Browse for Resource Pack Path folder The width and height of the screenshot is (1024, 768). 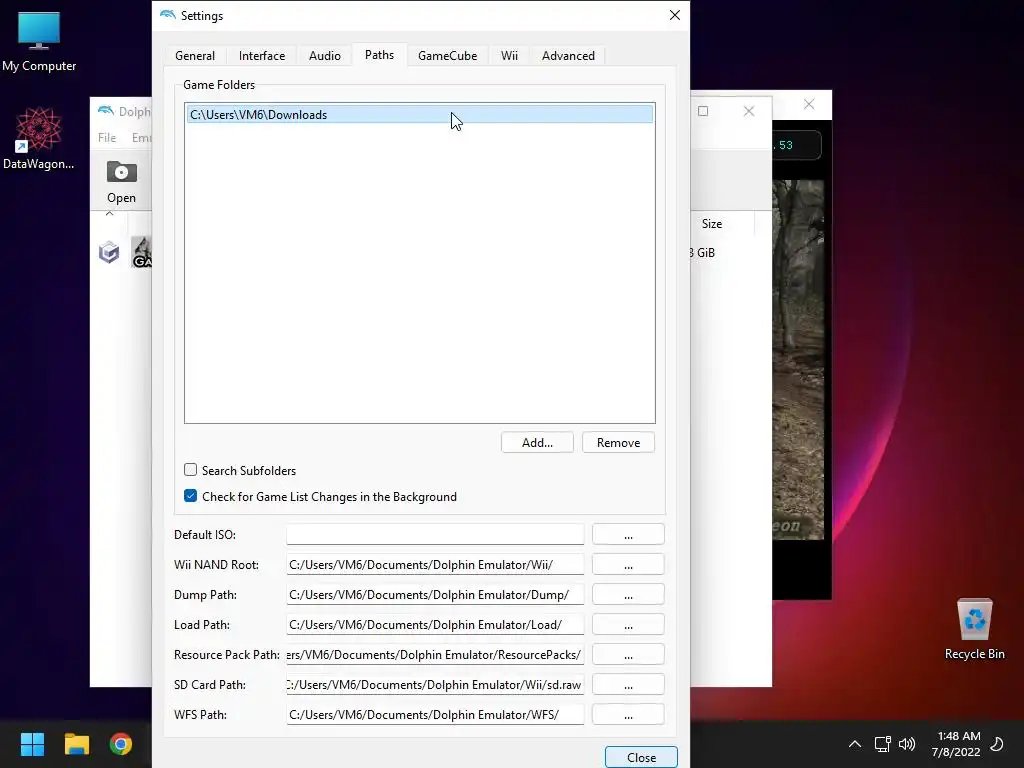[x=628, y=654]
